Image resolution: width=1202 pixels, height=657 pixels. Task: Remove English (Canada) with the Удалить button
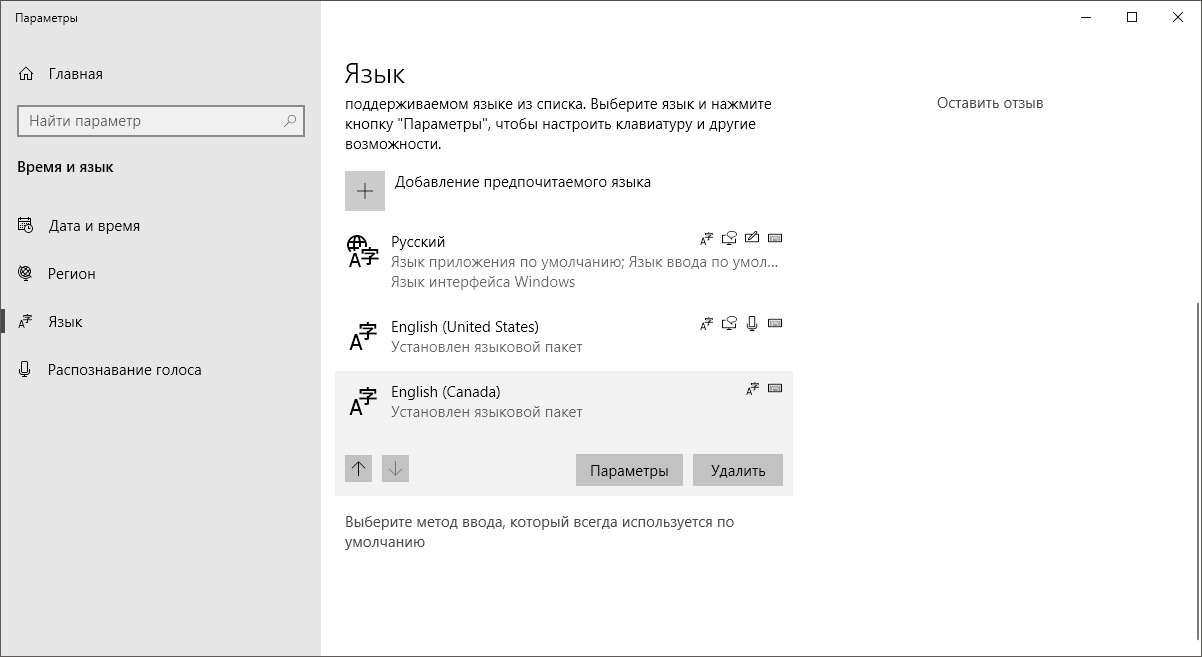click(x=738, y=470)
